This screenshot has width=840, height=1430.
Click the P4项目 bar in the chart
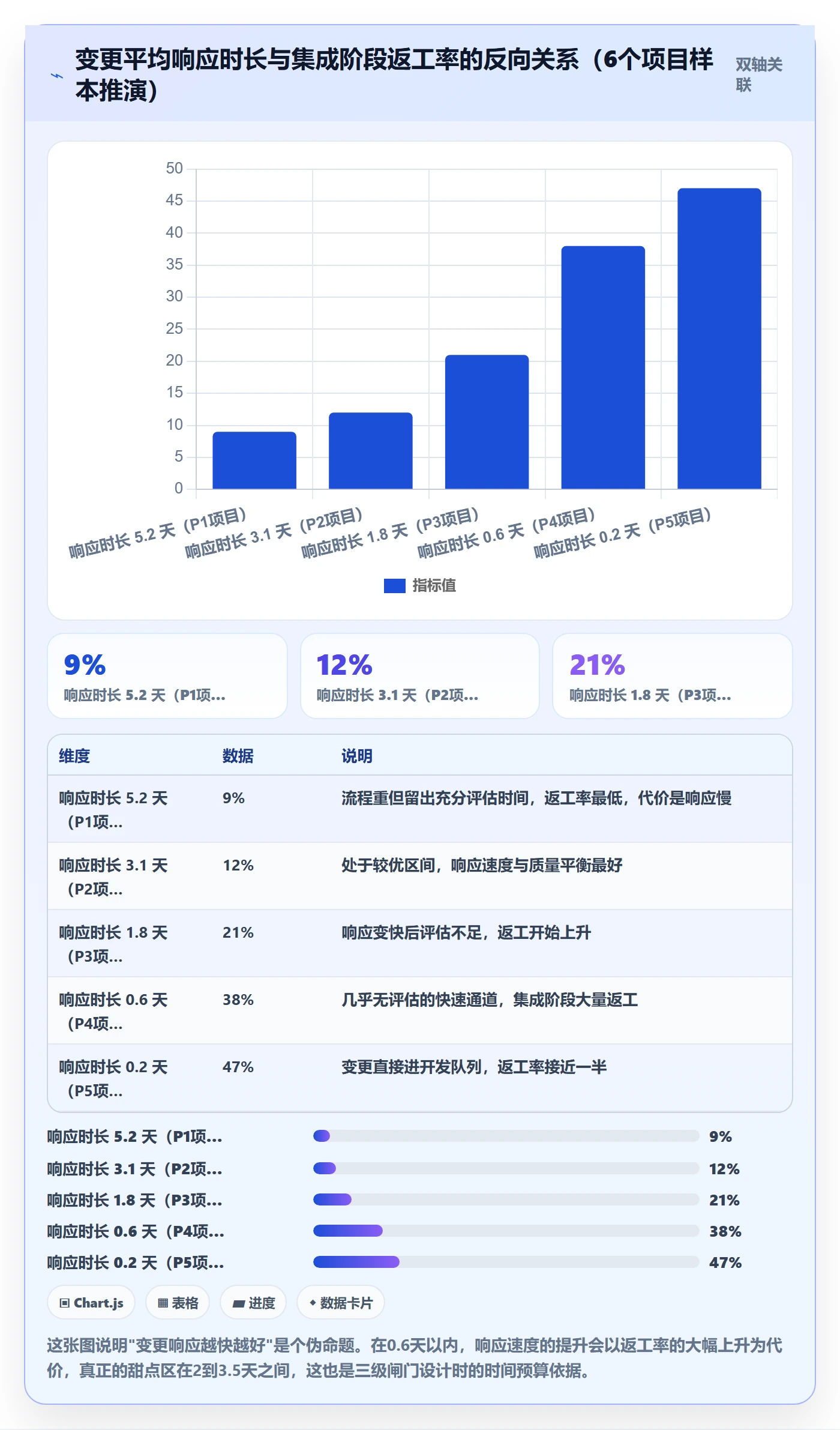603,367
